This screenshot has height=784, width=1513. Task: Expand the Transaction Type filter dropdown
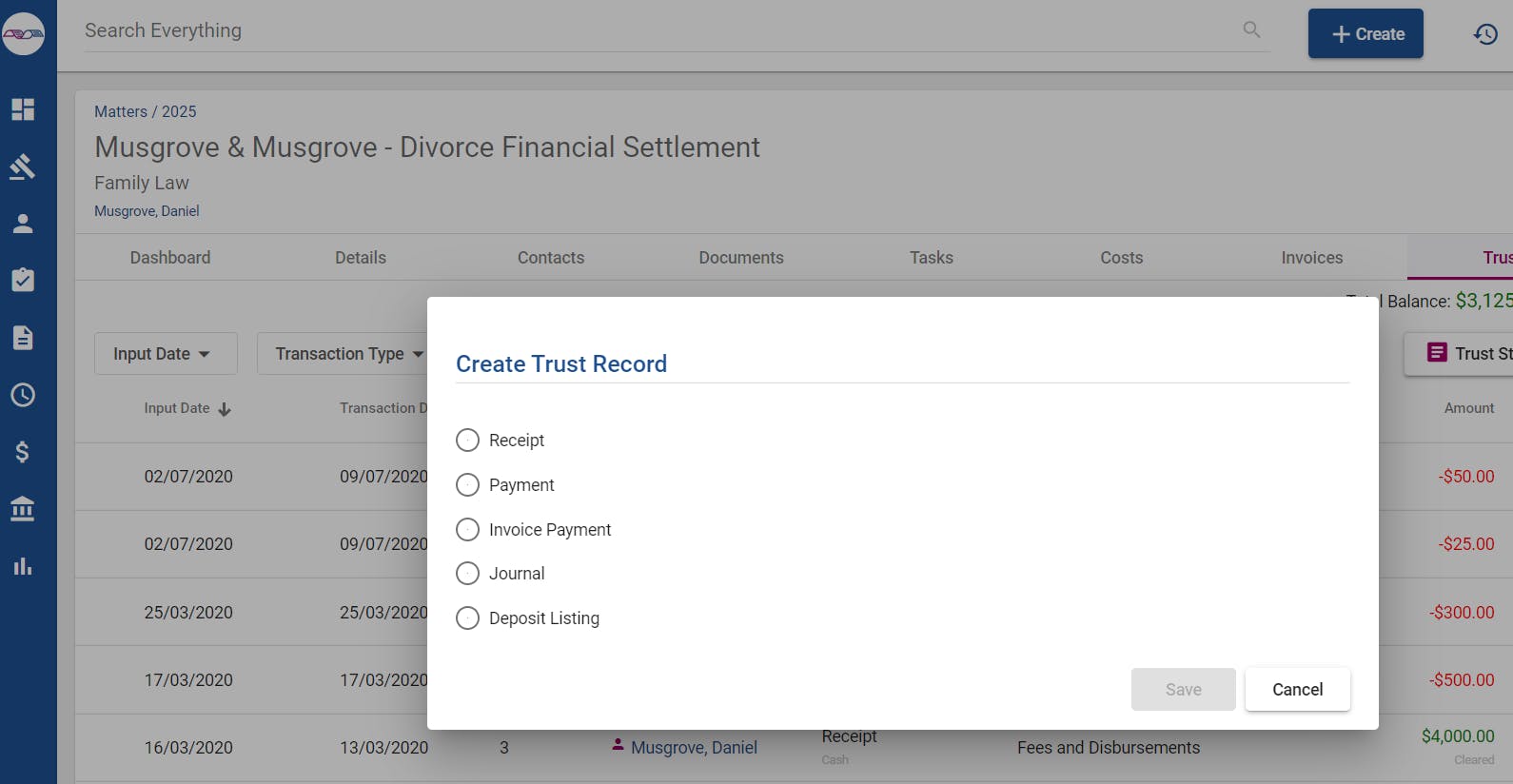pos(343,354)
